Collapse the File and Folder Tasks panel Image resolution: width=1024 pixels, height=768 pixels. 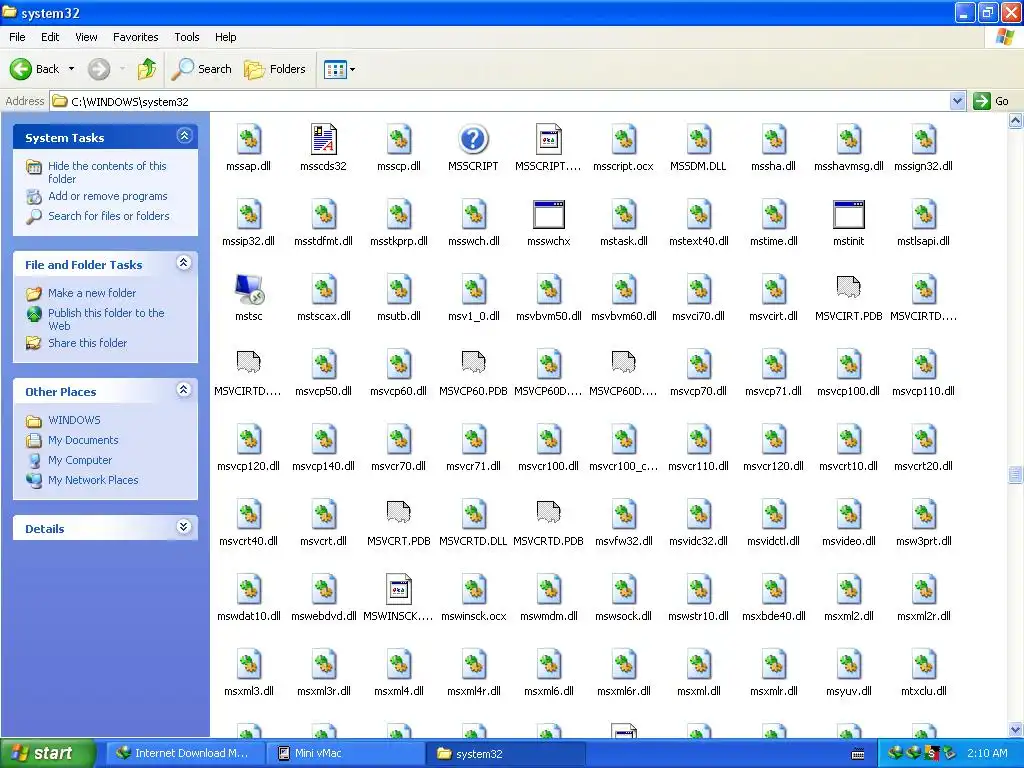(184, 263)
